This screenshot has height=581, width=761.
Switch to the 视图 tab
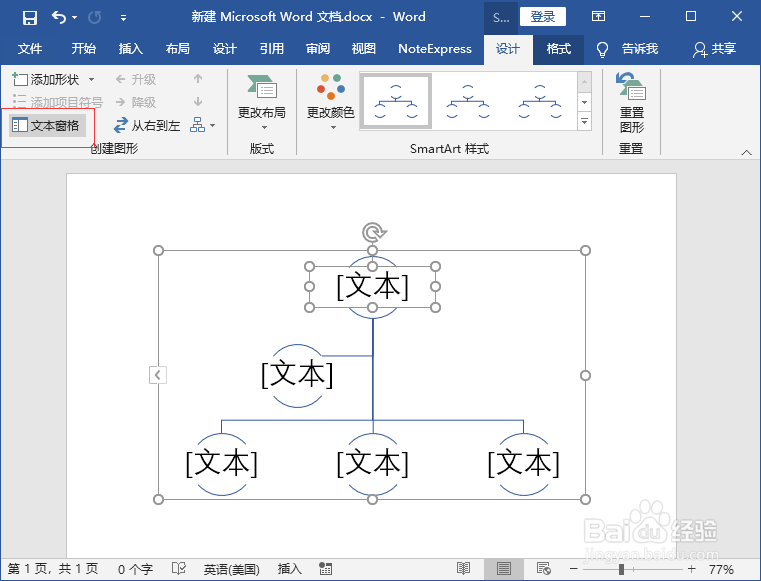[x=364, y=49]
